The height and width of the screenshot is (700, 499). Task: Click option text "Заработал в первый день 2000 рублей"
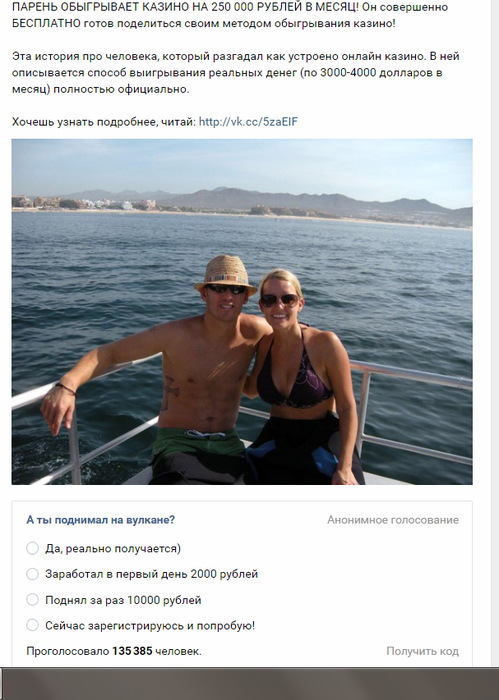[151, 574]
